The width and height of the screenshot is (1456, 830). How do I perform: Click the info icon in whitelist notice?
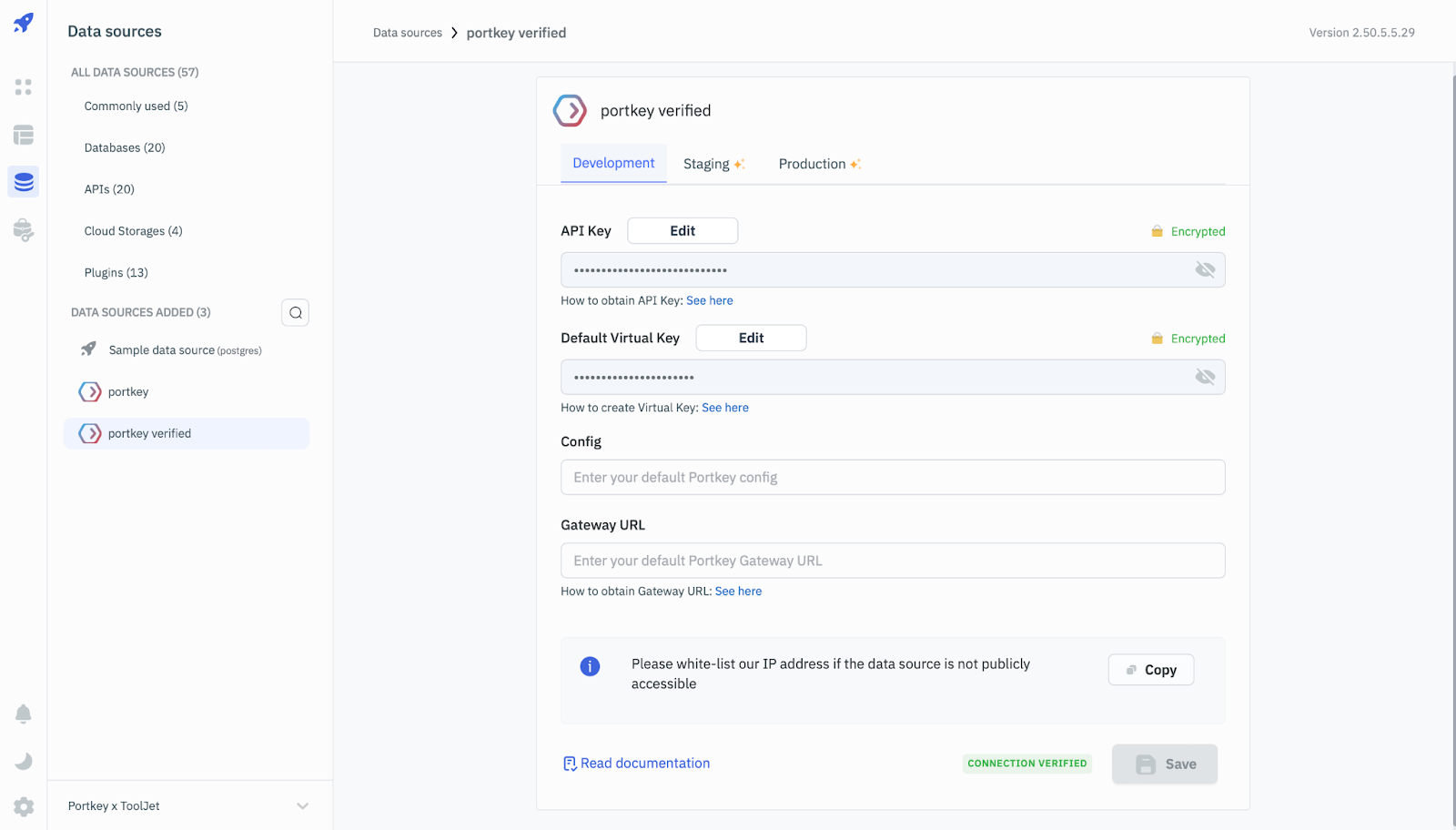[590, 667]
